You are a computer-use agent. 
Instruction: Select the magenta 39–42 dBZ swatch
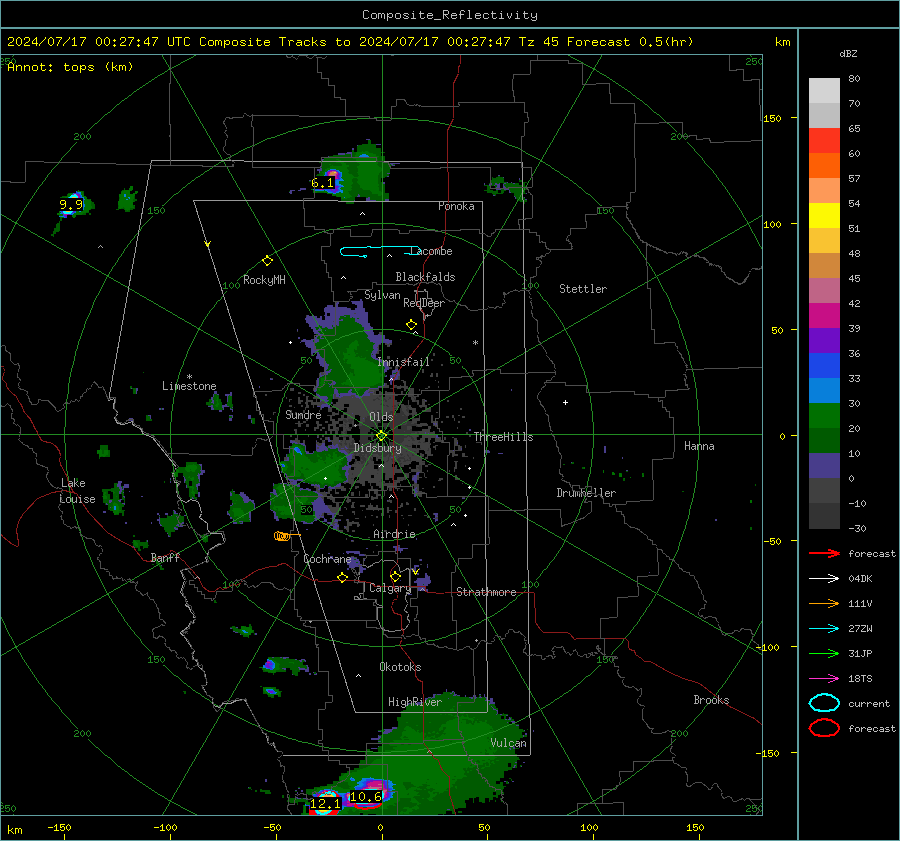[x=824, y=316]
